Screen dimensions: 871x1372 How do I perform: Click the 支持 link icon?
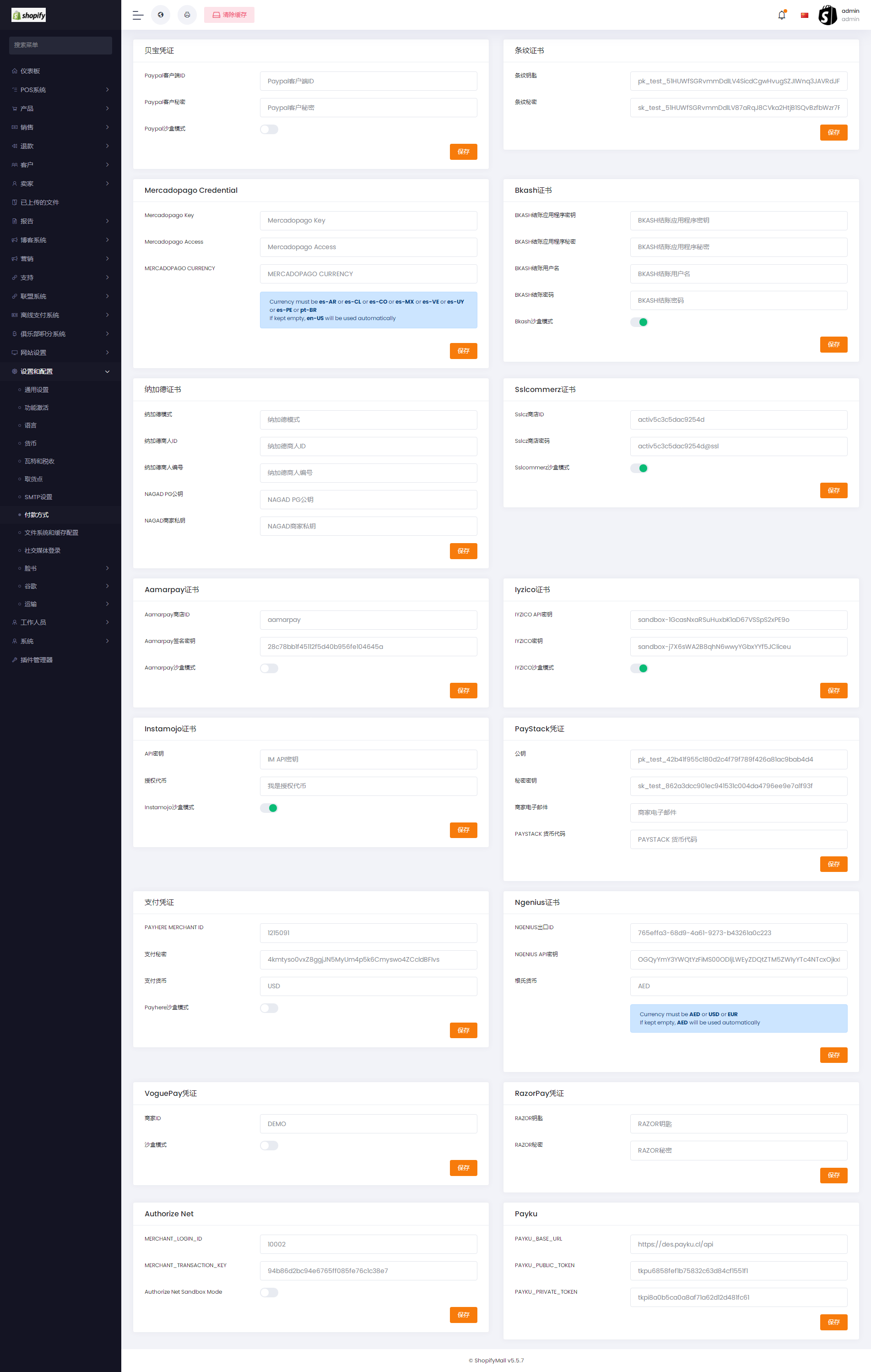(15, 278)
